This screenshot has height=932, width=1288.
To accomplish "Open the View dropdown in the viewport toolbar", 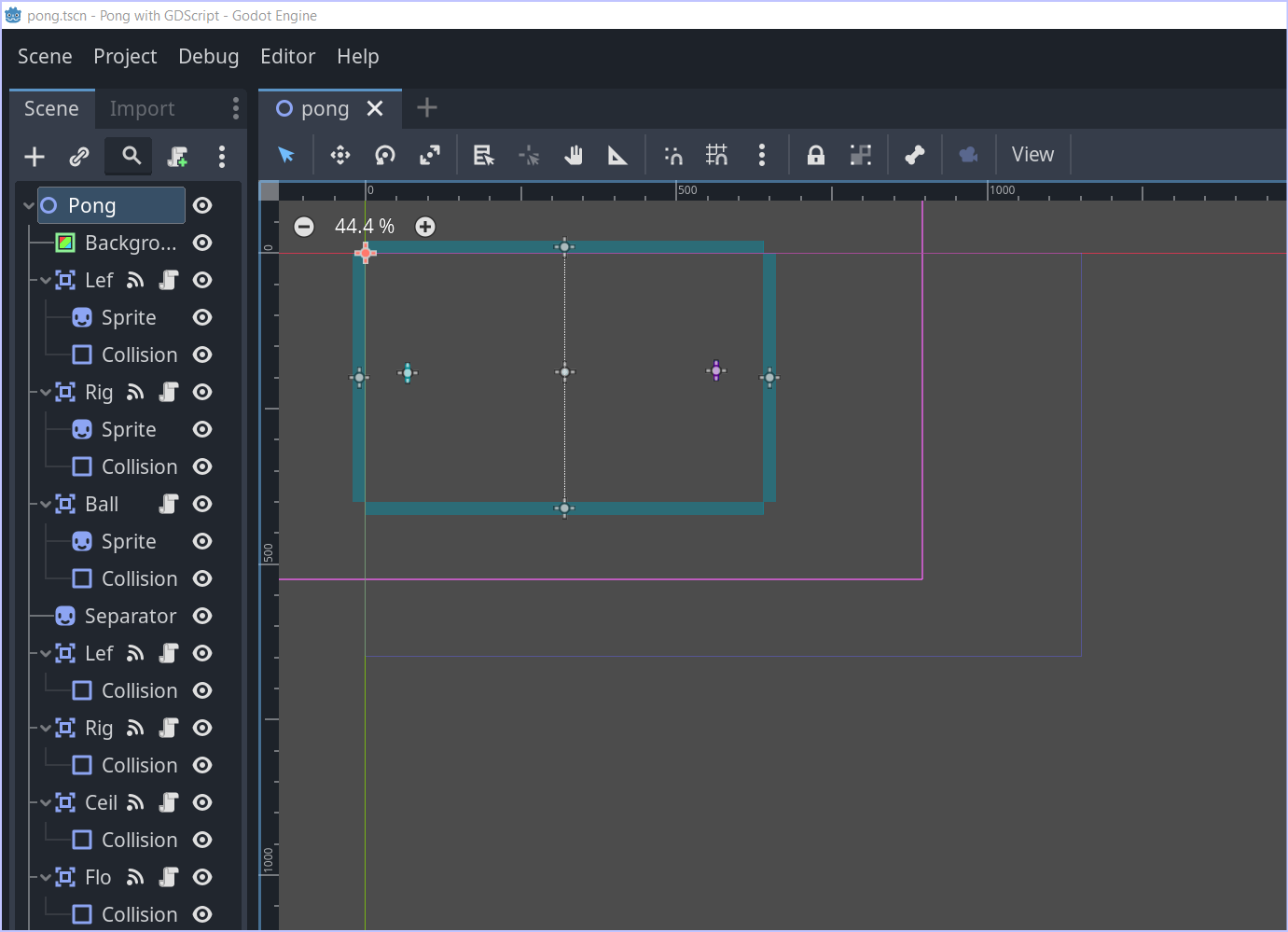I will [x=1032, y=154].
